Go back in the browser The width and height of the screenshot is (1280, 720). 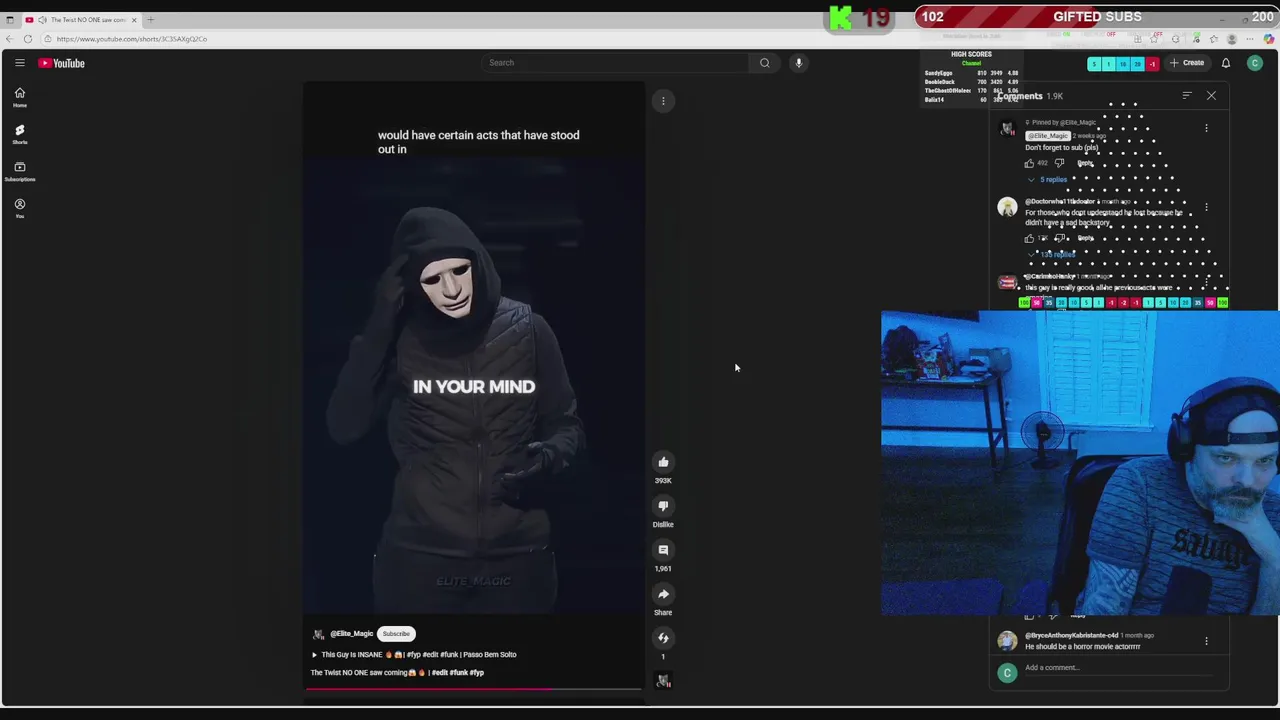coord(10,39)
